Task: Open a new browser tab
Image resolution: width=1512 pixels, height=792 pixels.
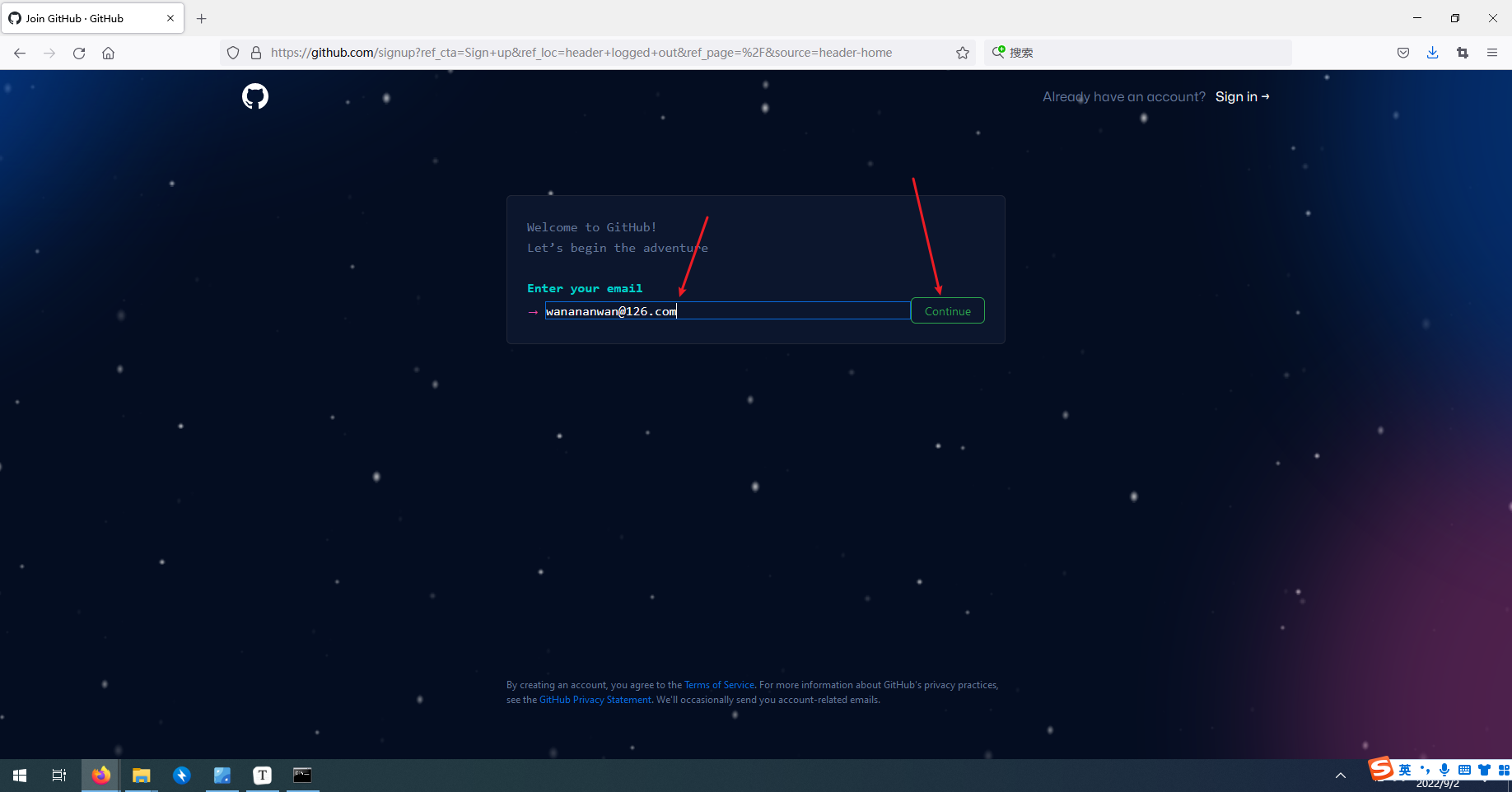Action: click(201, 18)
